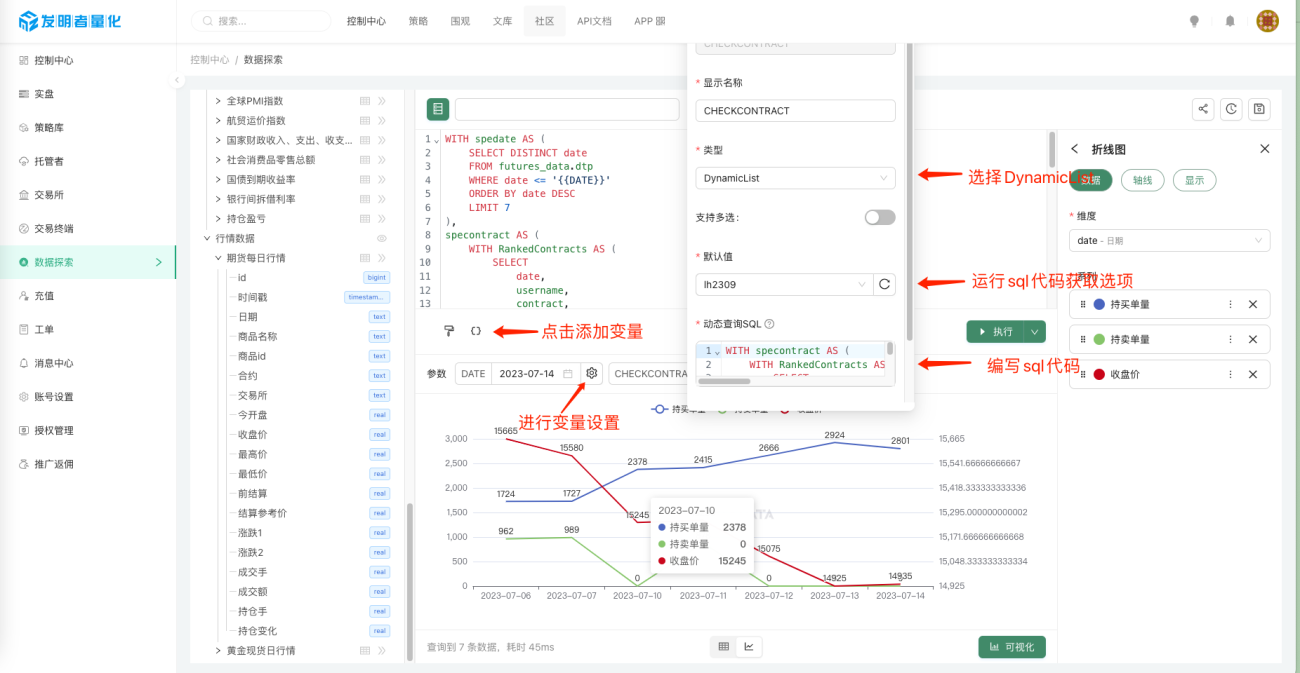This screenshot has width=1300, height=673.
Task: Toggle 持买单量 legend in chart
Action: [x=678, y=409]
